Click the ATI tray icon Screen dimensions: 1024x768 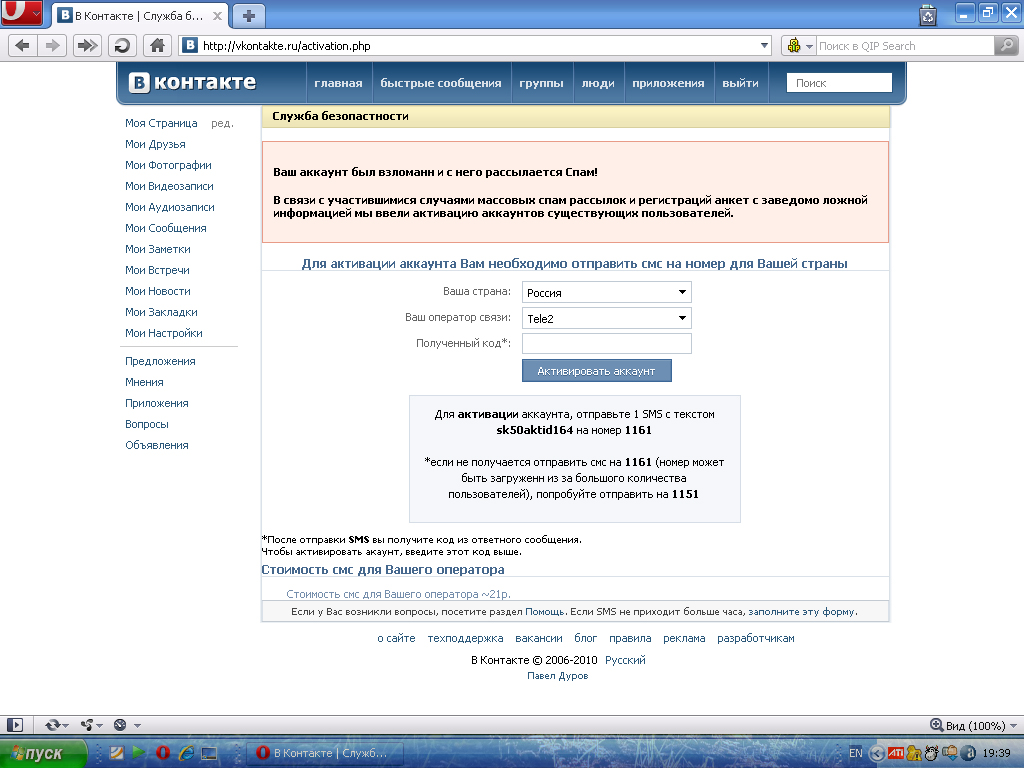coord(896,753)
